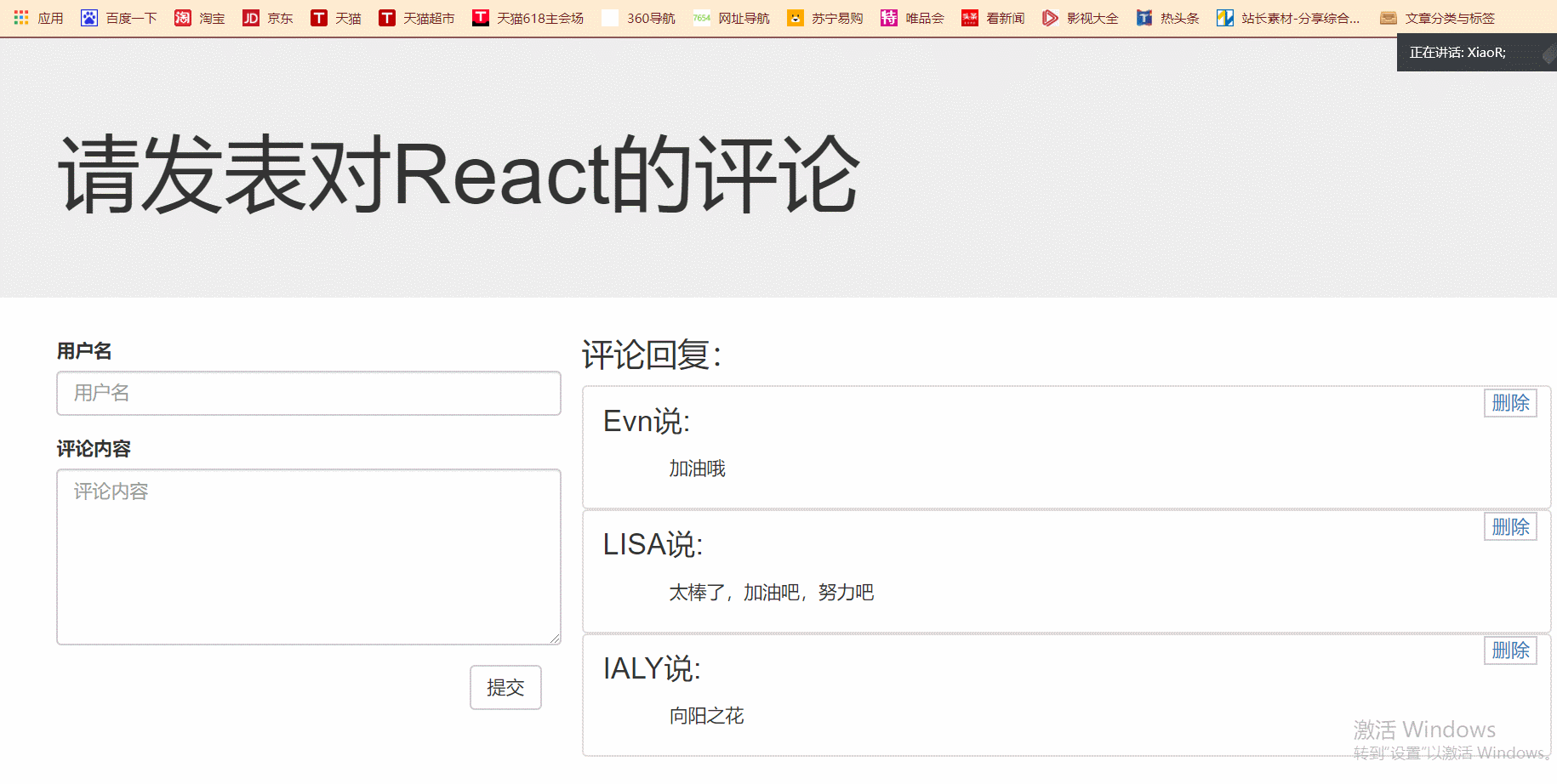Click the 评论内容 field label
The width and height of the screenshot is (1557, 784).
click(94, 448)
